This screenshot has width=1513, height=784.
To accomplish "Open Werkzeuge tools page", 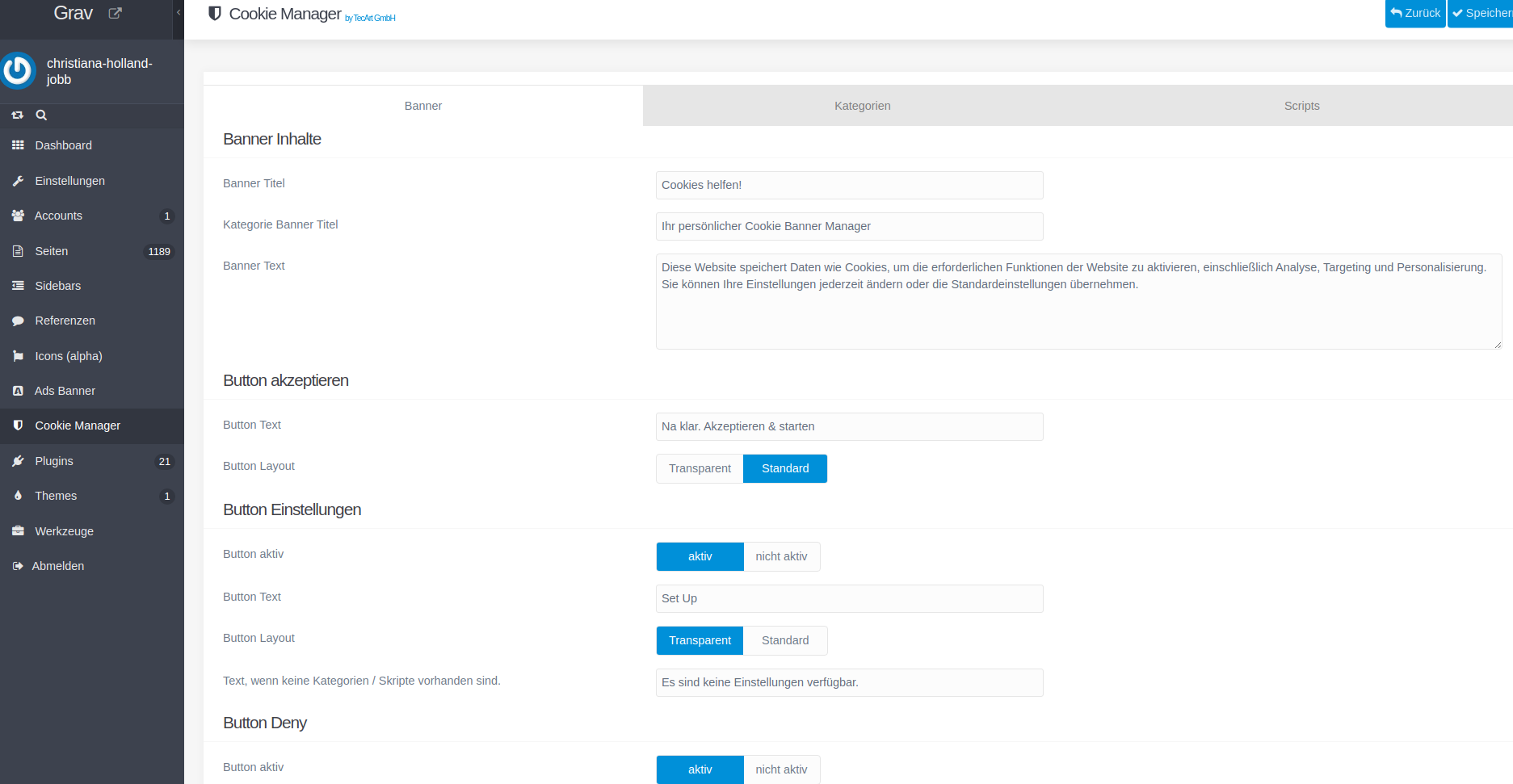I will point(92,531).
